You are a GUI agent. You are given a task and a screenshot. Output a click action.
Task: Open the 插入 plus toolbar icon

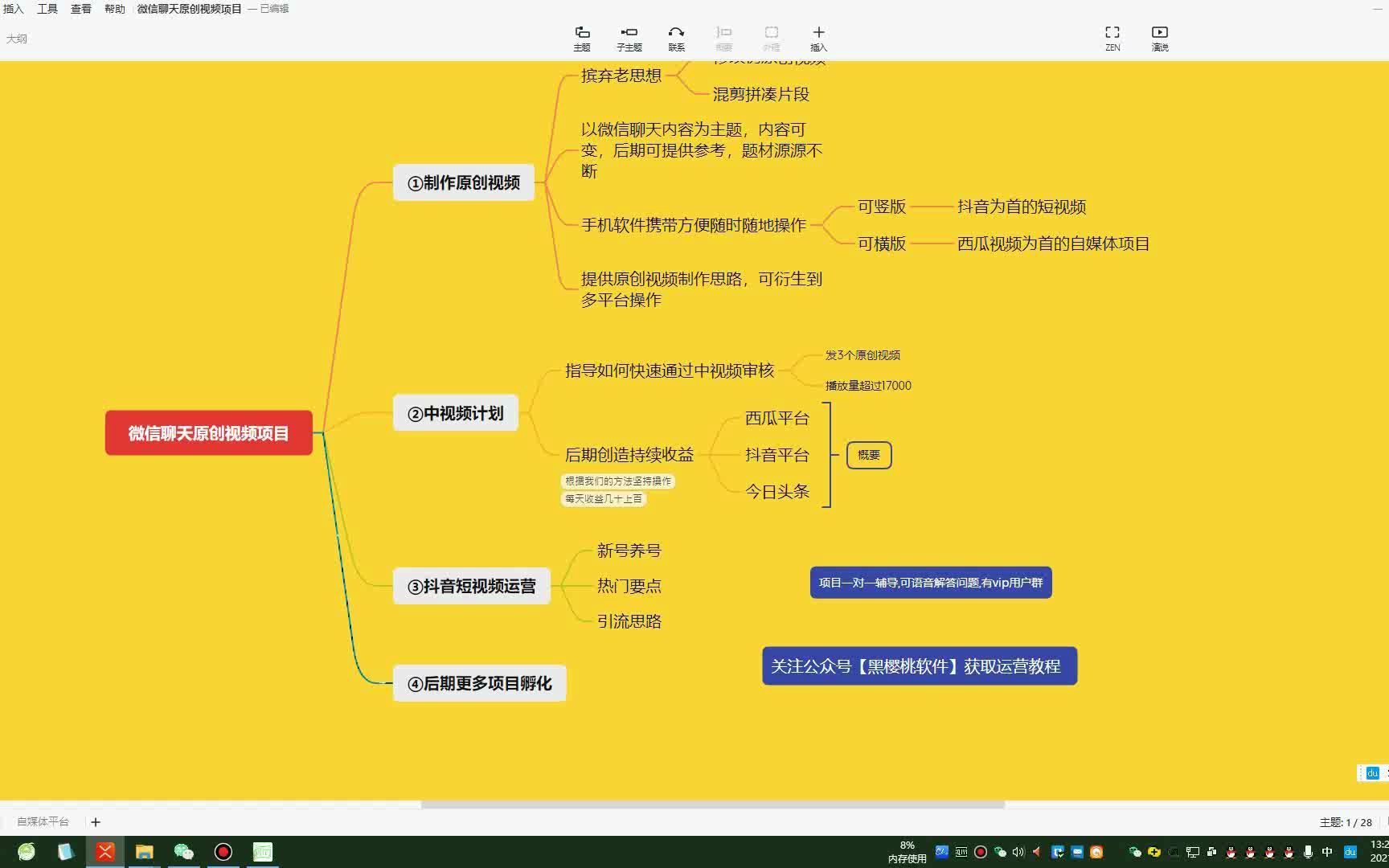(818, 38)
